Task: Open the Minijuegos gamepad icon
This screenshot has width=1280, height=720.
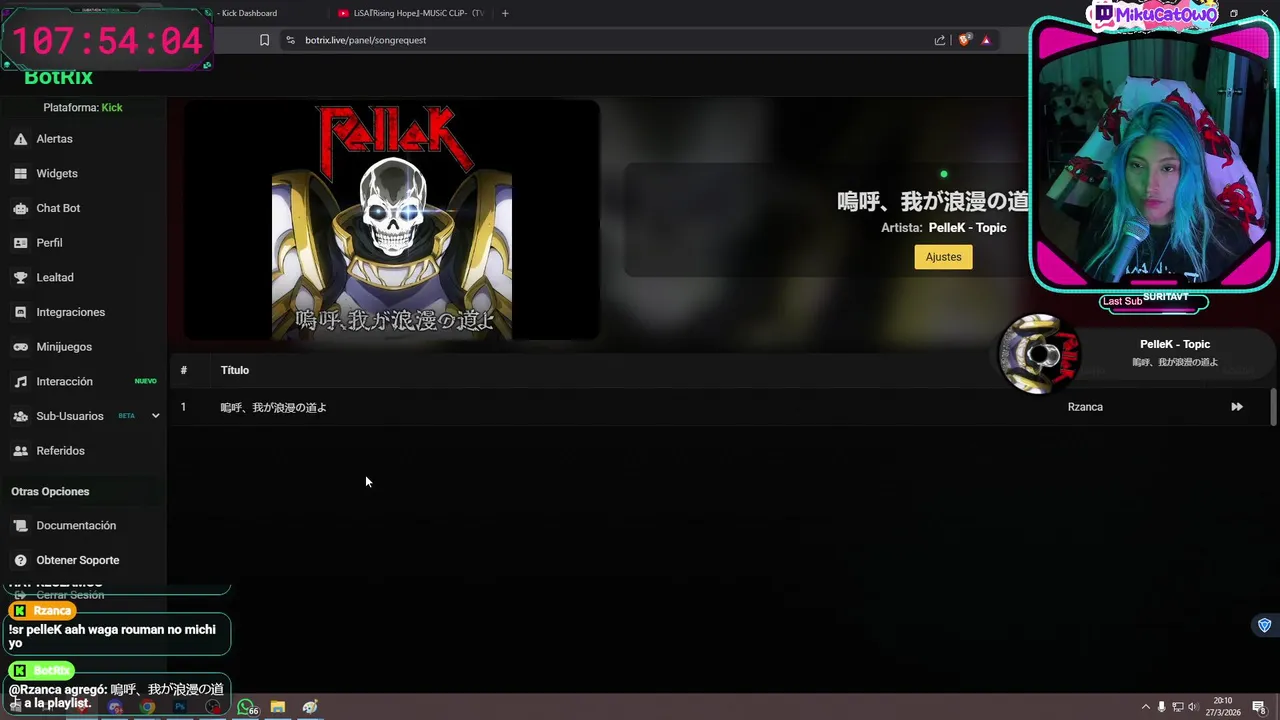Action: [20, 347]
